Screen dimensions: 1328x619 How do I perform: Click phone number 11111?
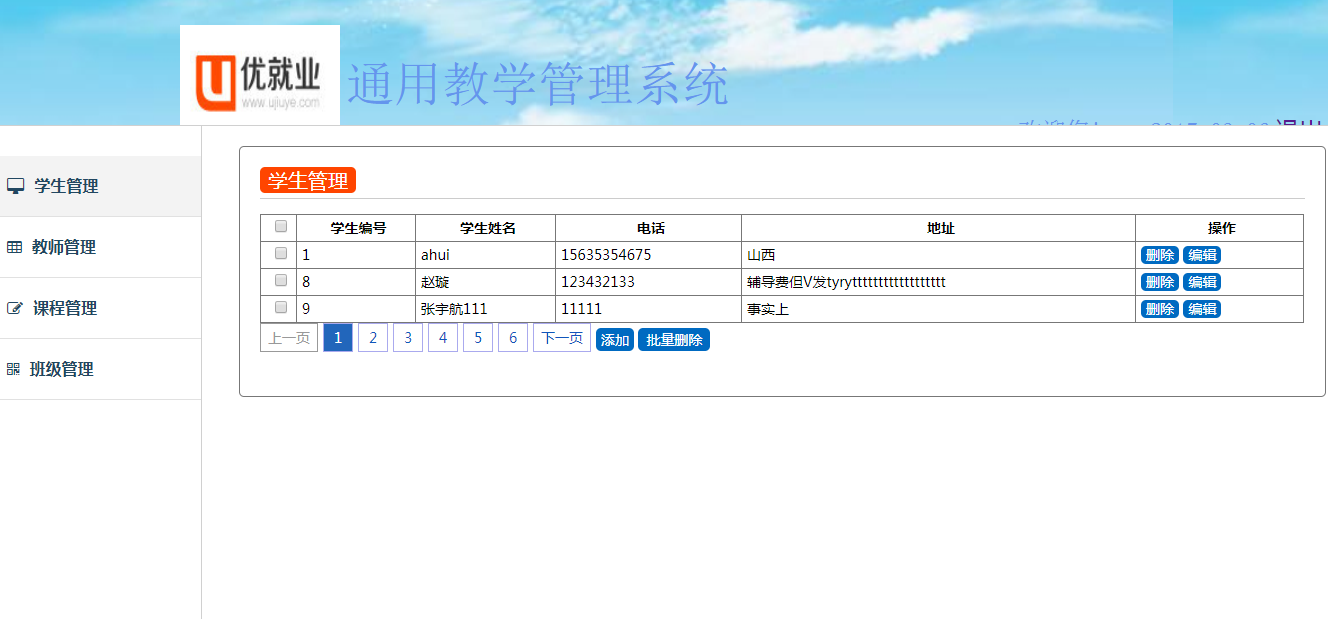tap(581, 309)
